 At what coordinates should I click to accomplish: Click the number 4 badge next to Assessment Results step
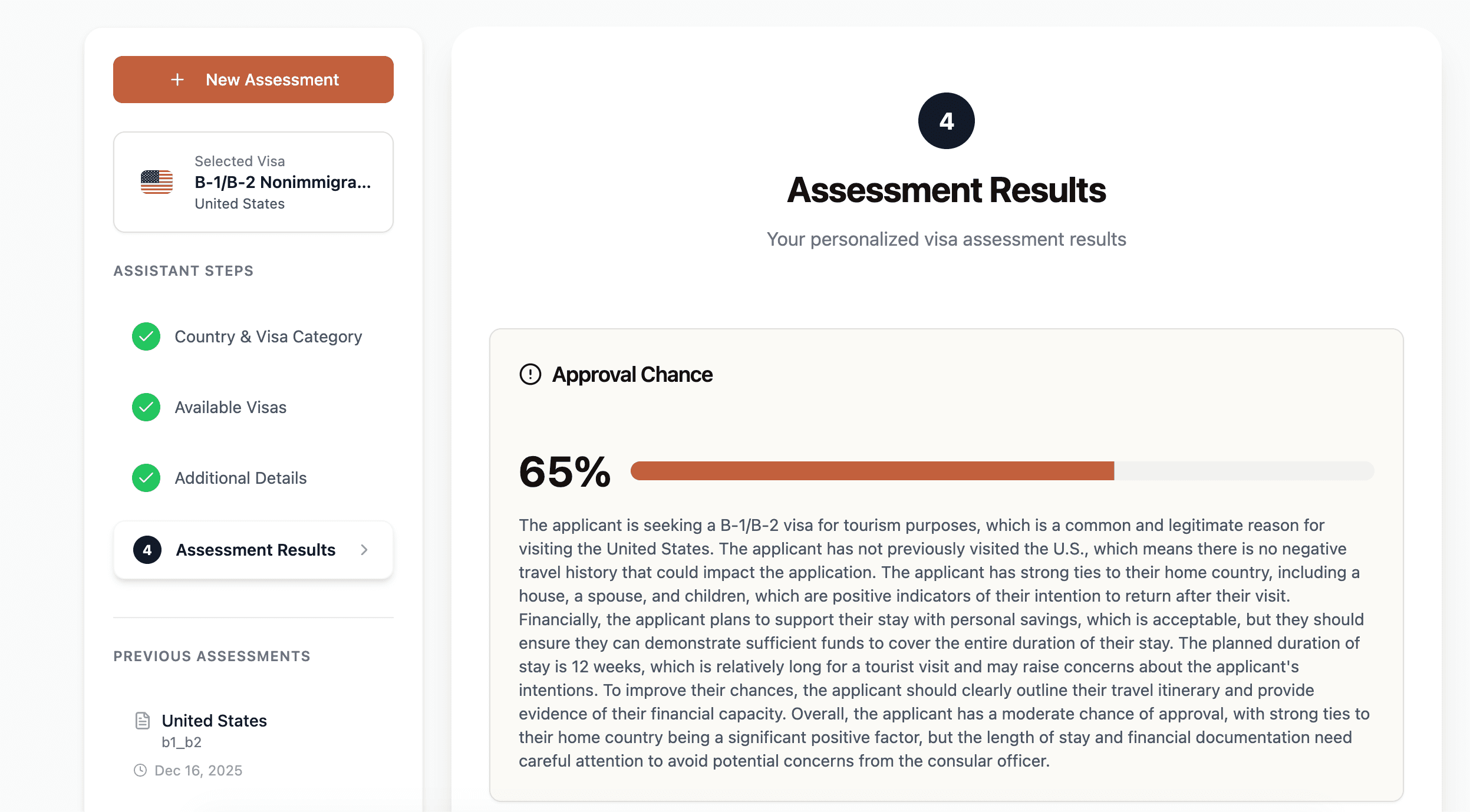tap(147, 550)
